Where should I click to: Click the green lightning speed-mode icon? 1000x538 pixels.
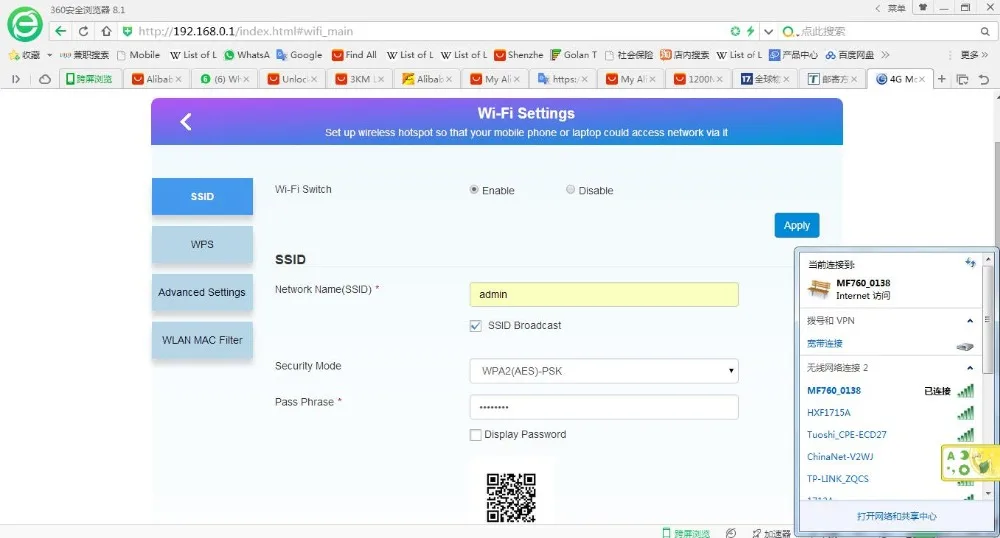click(x=751, y=31)
